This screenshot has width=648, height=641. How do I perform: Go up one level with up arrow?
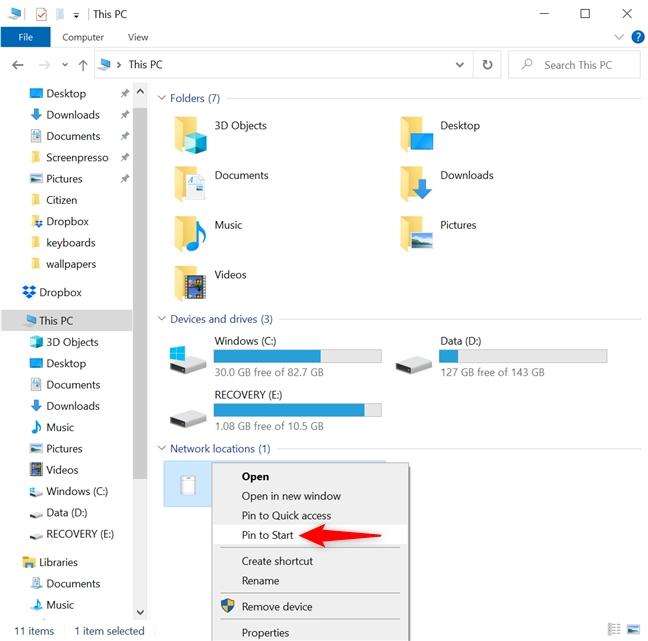point(83,65)
